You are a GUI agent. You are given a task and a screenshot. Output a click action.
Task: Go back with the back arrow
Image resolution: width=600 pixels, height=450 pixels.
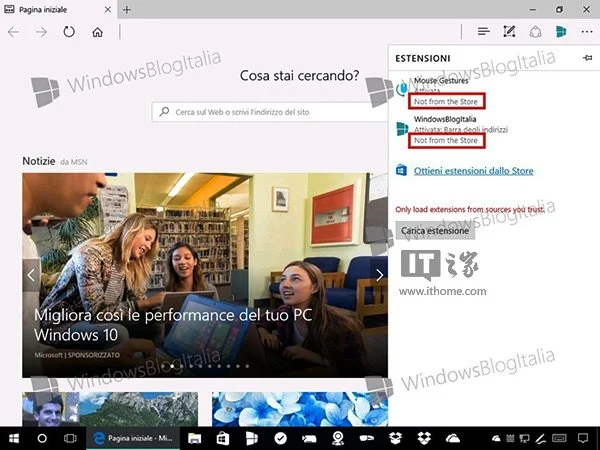pyautogui.click(x=13, y=32)
